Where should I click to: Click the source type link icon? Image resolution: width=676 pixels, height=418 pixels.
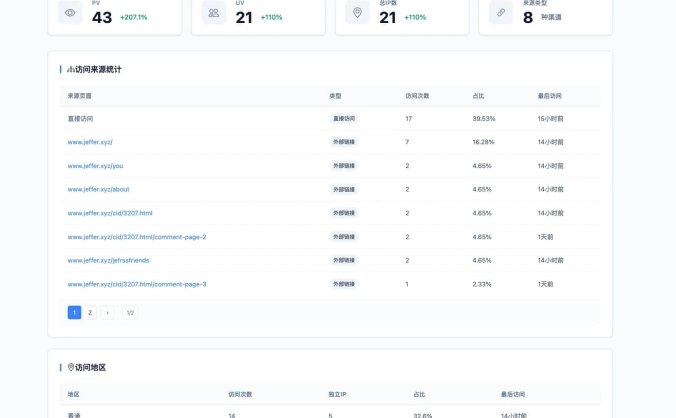(501, 13)
